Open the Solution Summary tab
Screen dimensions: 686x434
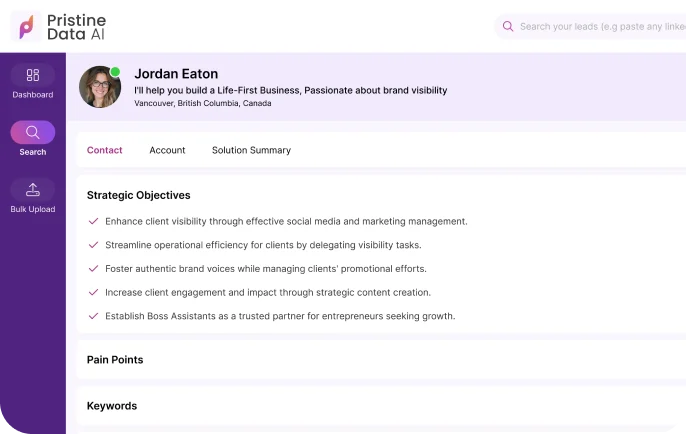point(251,150)
